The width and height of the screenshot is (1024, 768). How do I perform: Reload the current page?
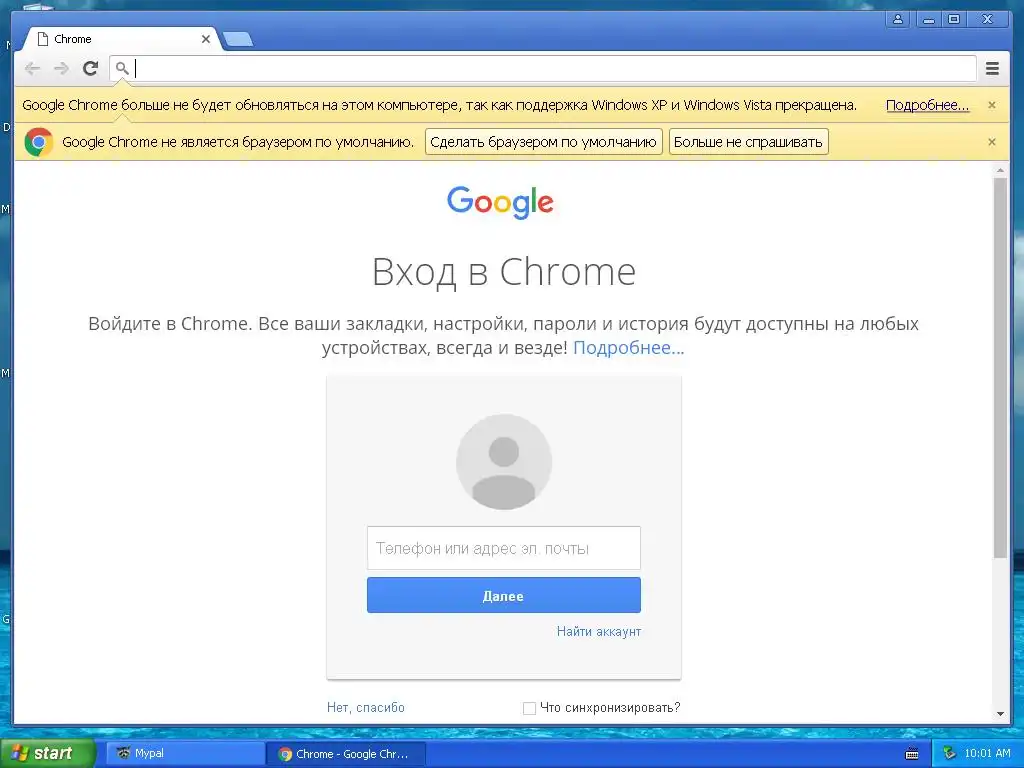[x=91, y=68]
